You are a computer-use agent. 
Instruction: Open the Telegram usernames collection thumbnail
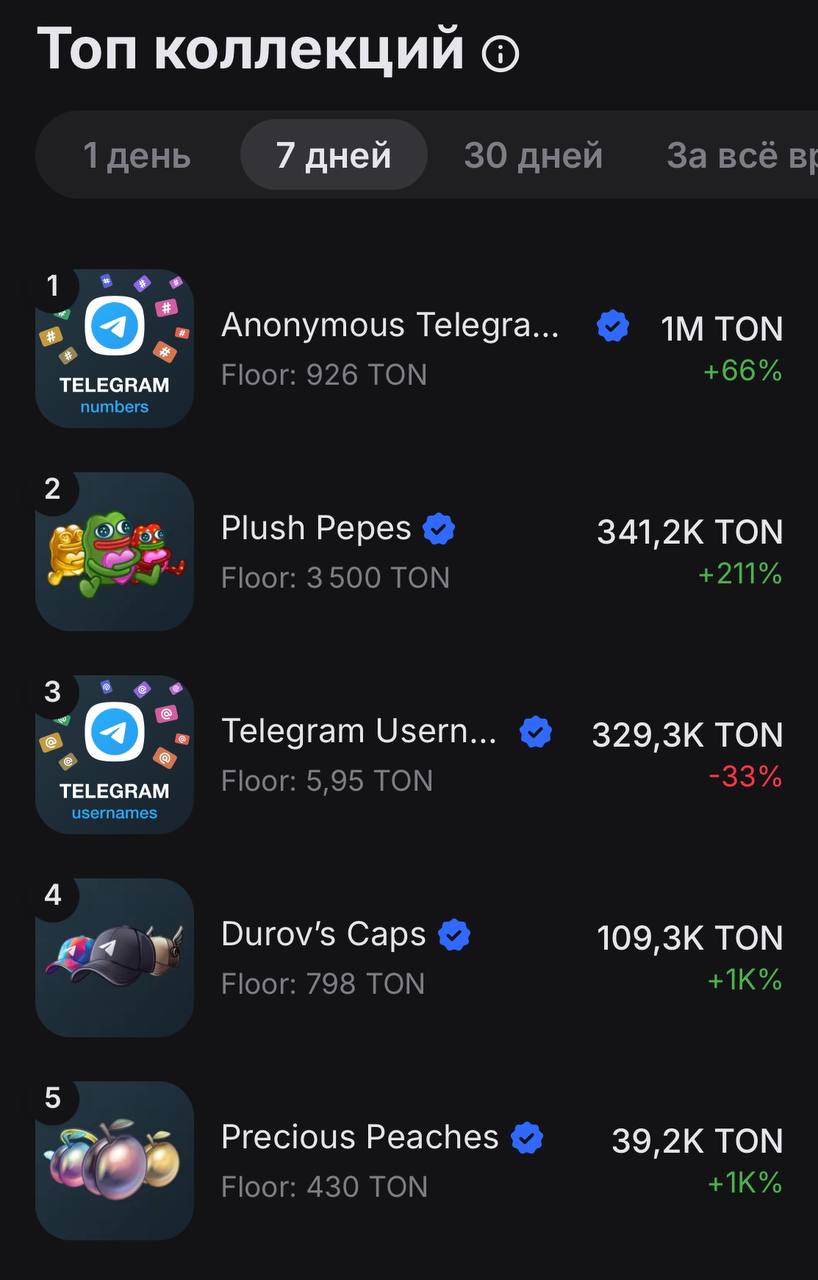(x=115, y=755)
